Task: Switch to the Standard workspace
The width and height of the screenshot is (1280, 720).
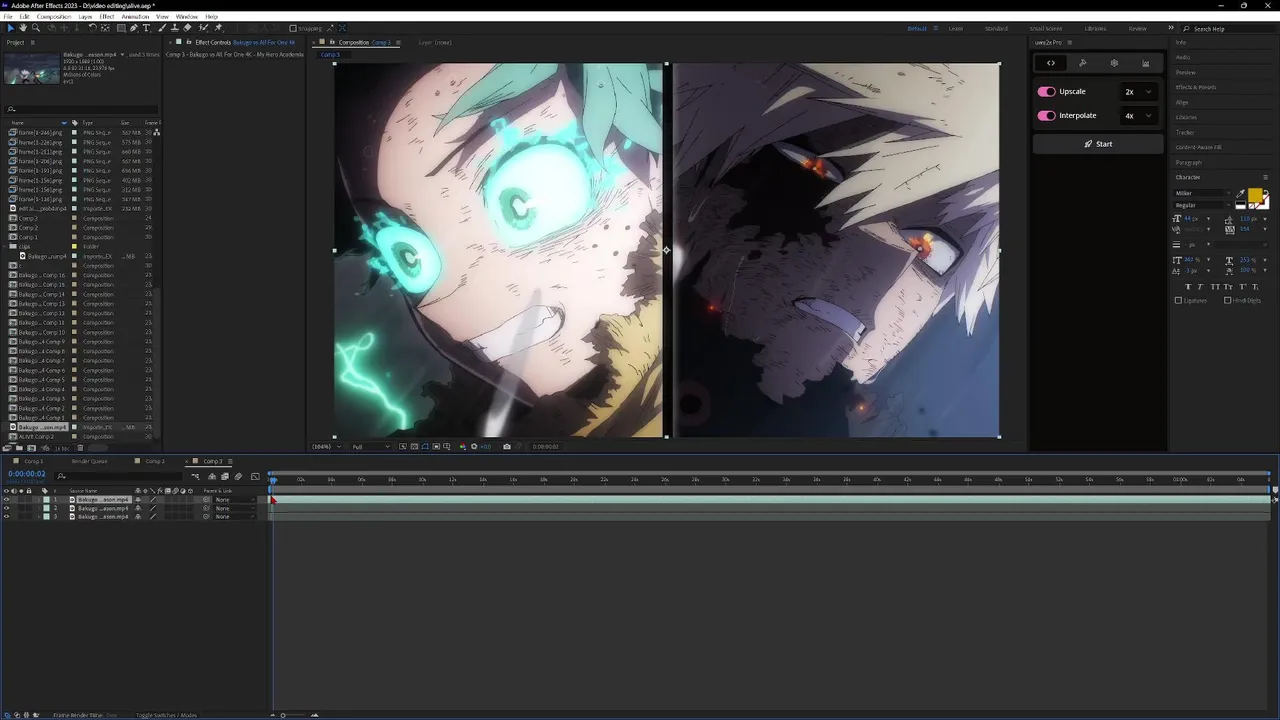Action: [x=996, y=28]
